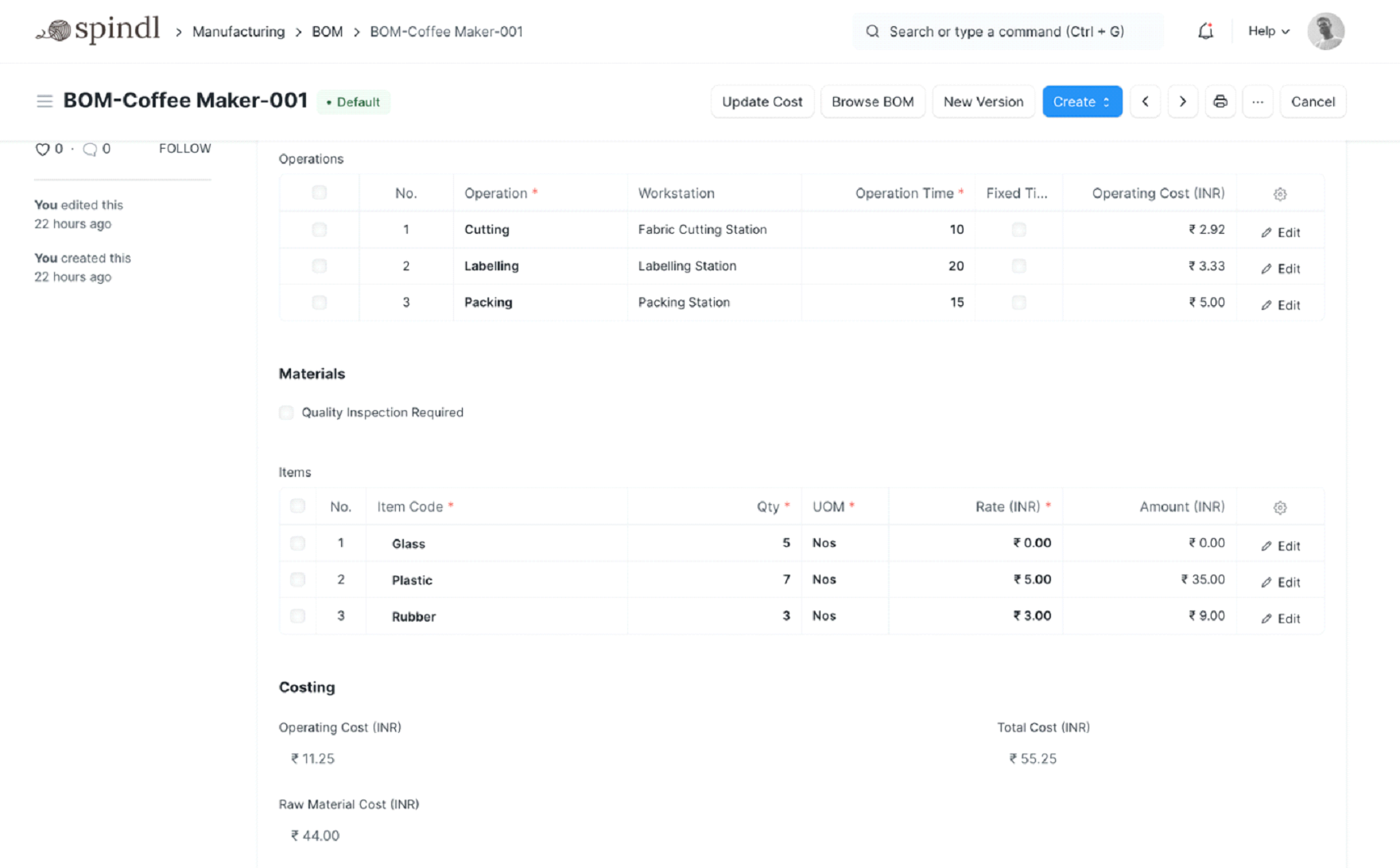This screenshot has width=1400, height=868.
Task: Go to next BOM record arrow
Action: [x=1182, y=102]
